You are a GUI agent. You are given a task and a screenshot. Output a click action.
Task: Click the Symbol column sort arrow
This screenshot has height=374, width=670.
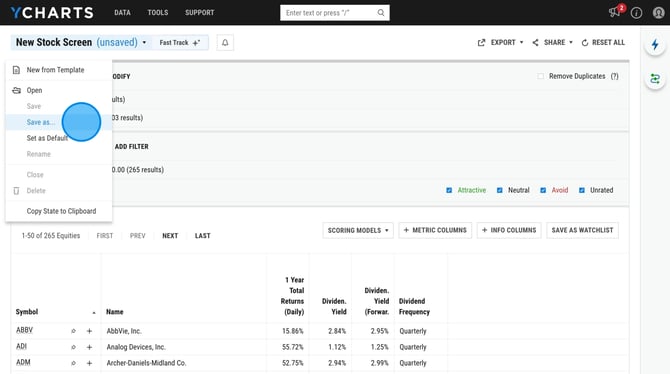[x=94, y=313]
